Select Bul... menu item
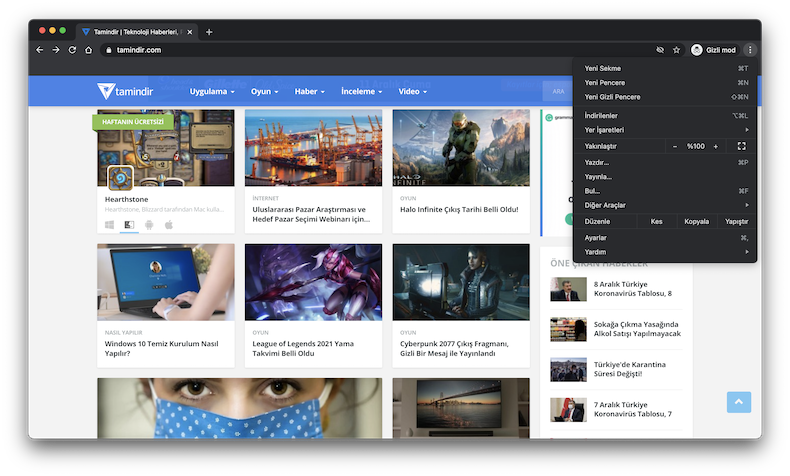Image resolution: width=790 pixels, height=476 pixels. point(665,191)
